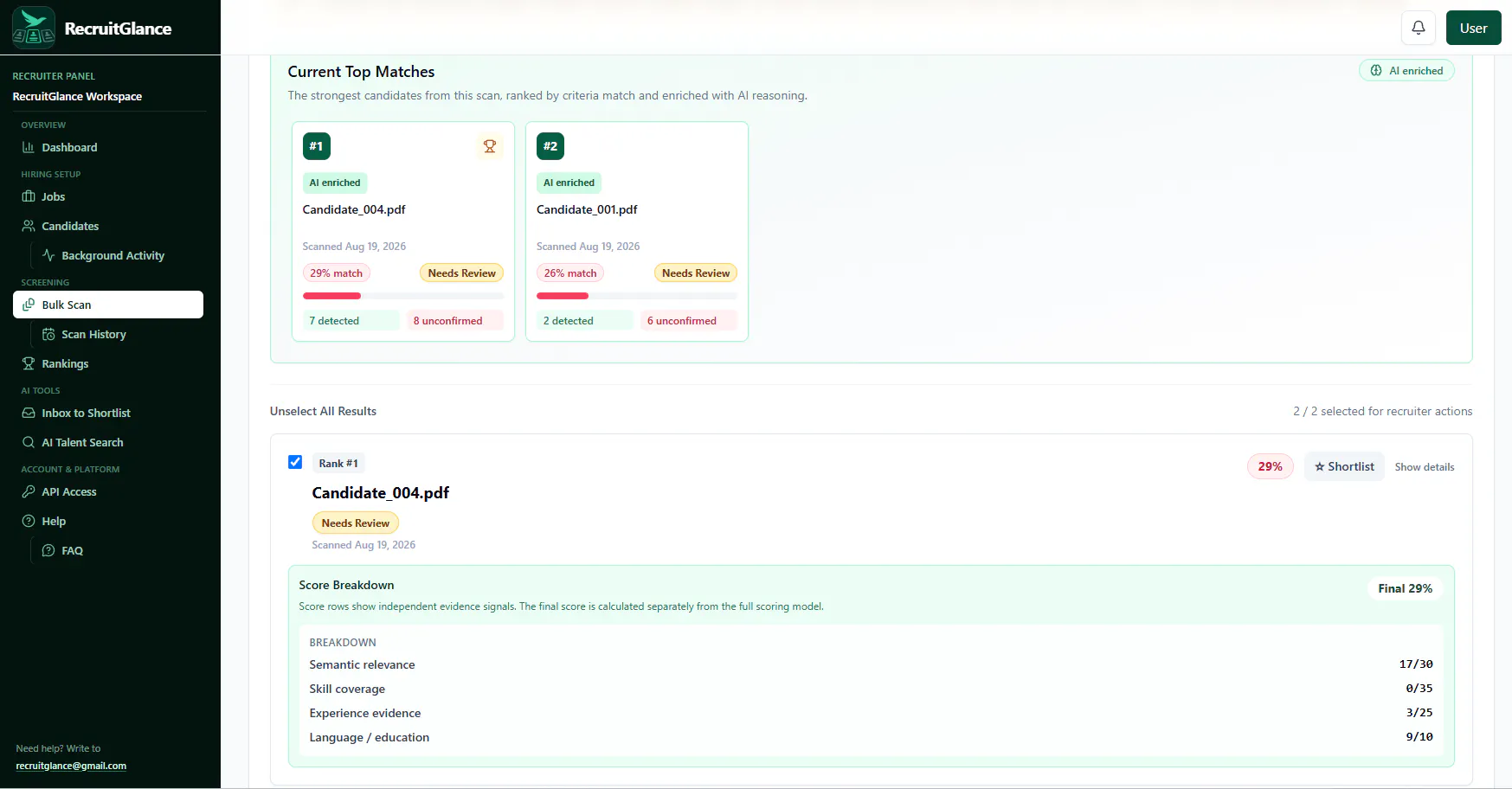The height and width of the screenshot is (789, 1512).
Task: Shortlist Candidate_004.pdf
Action: pos(1344,466)
